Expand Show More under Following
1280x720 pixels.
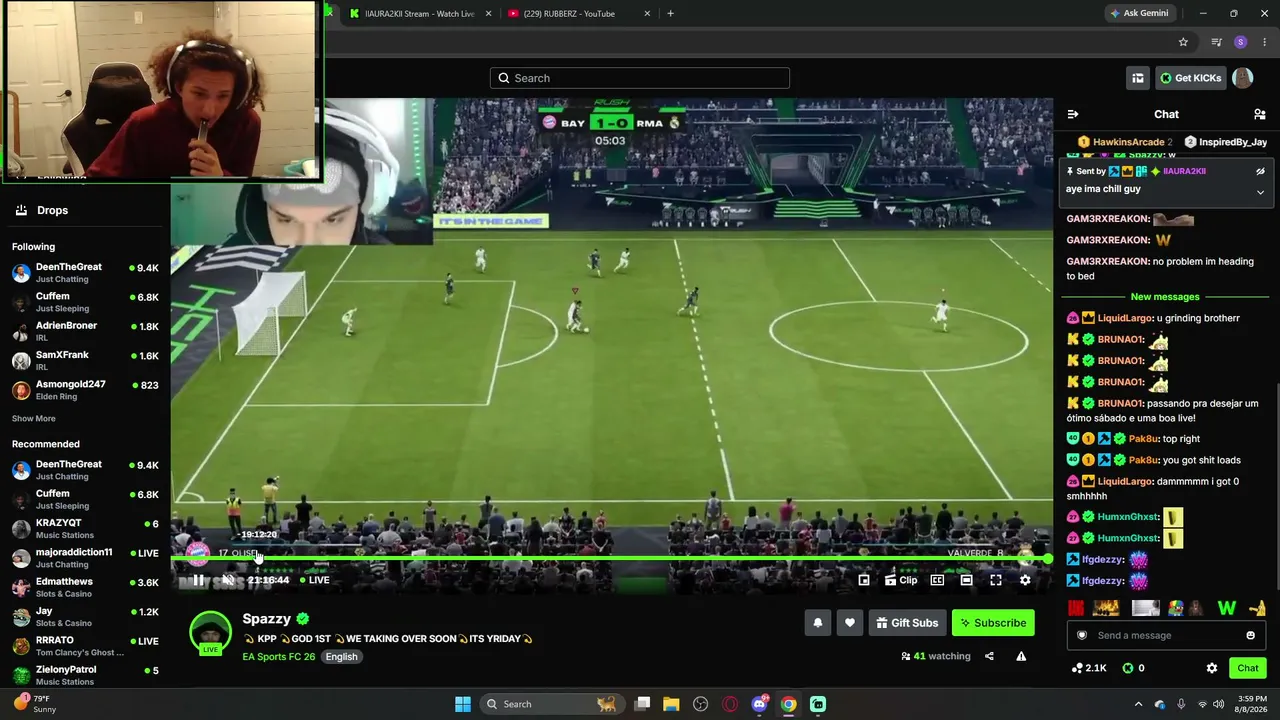34,419
